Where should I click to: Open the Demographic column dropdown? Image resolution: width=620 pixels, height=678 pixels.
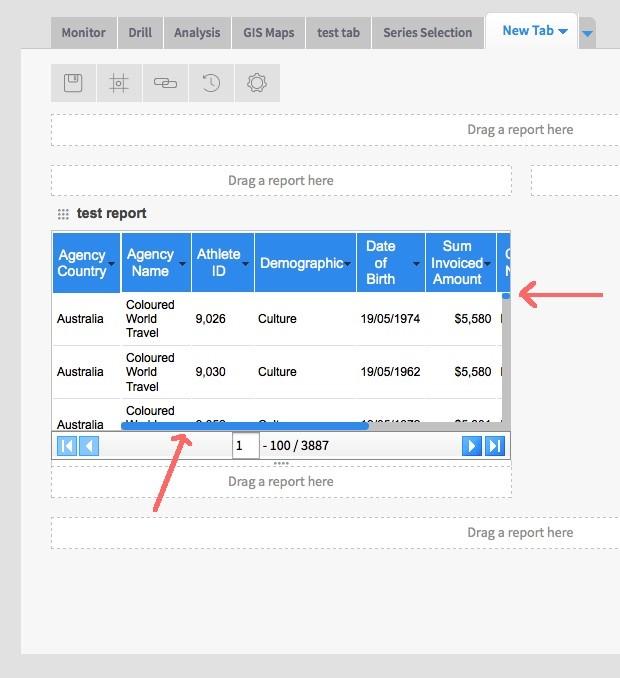click(x=348, y=264)
